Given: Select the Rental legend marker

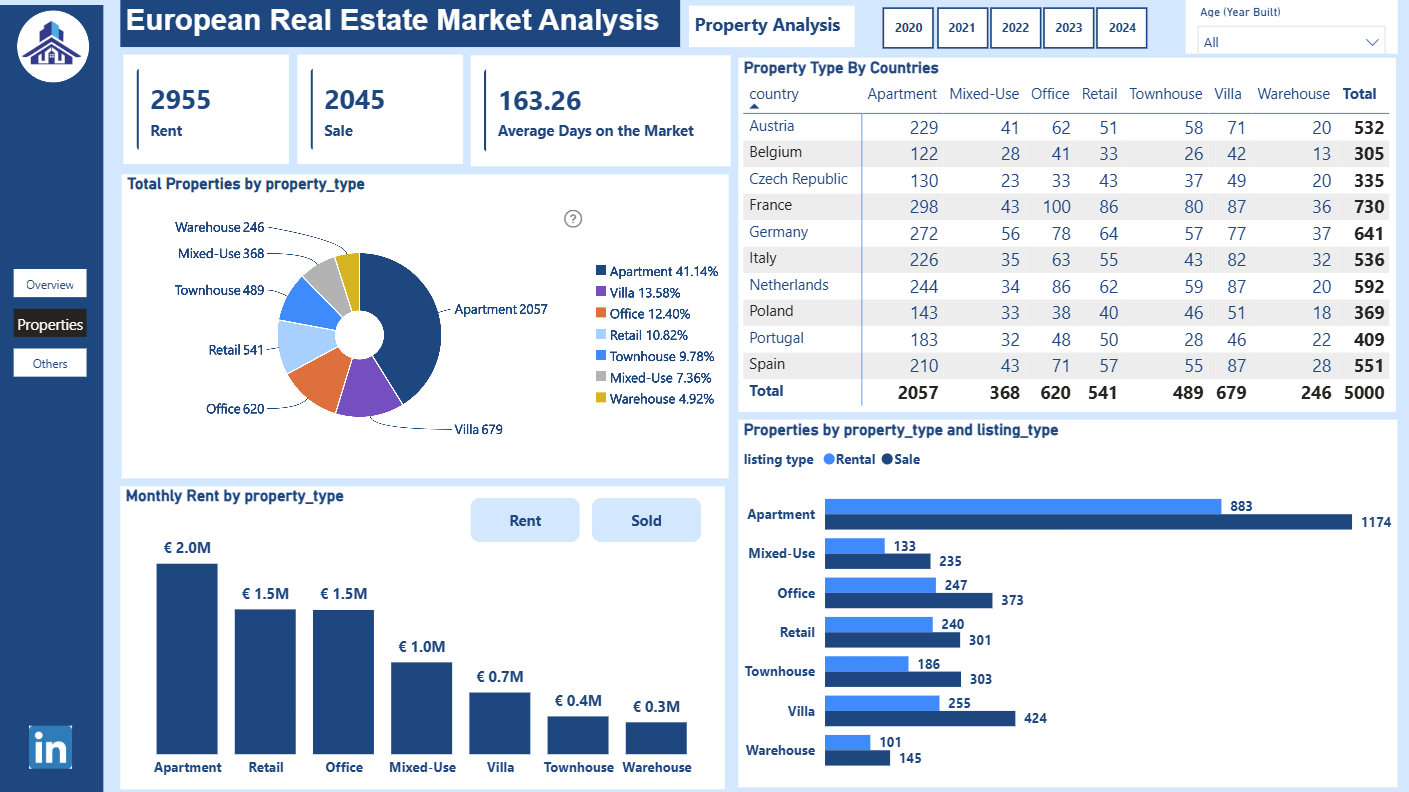Looking at the screenshot, I should (829, 460).
